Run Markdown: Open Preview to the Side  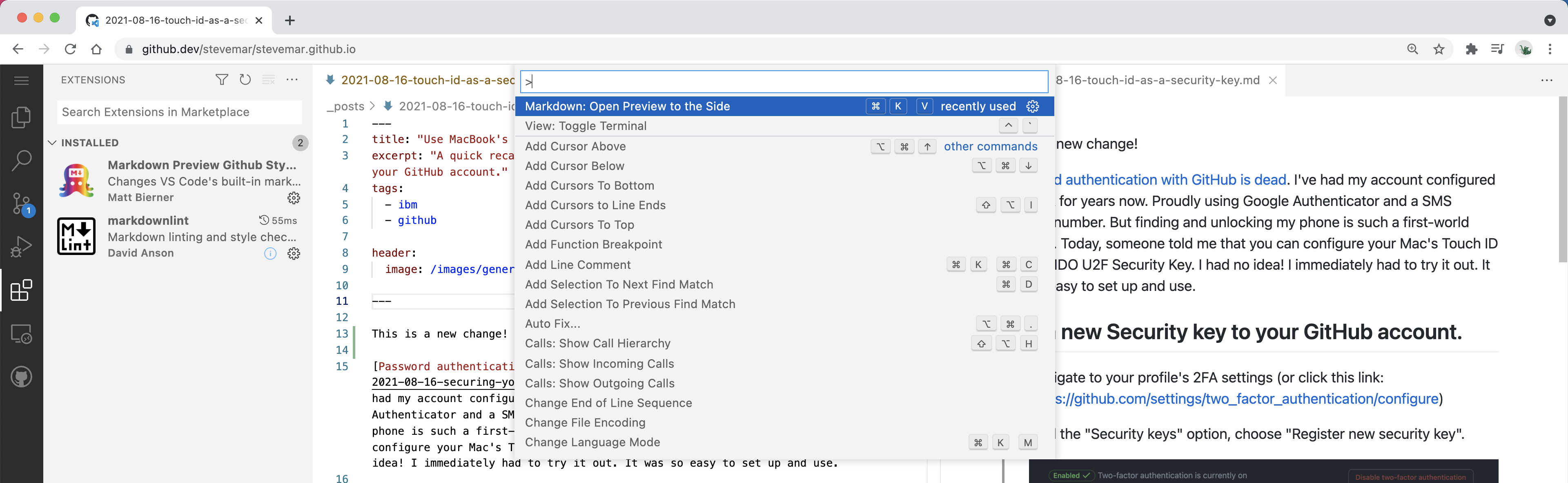point(784,106)
